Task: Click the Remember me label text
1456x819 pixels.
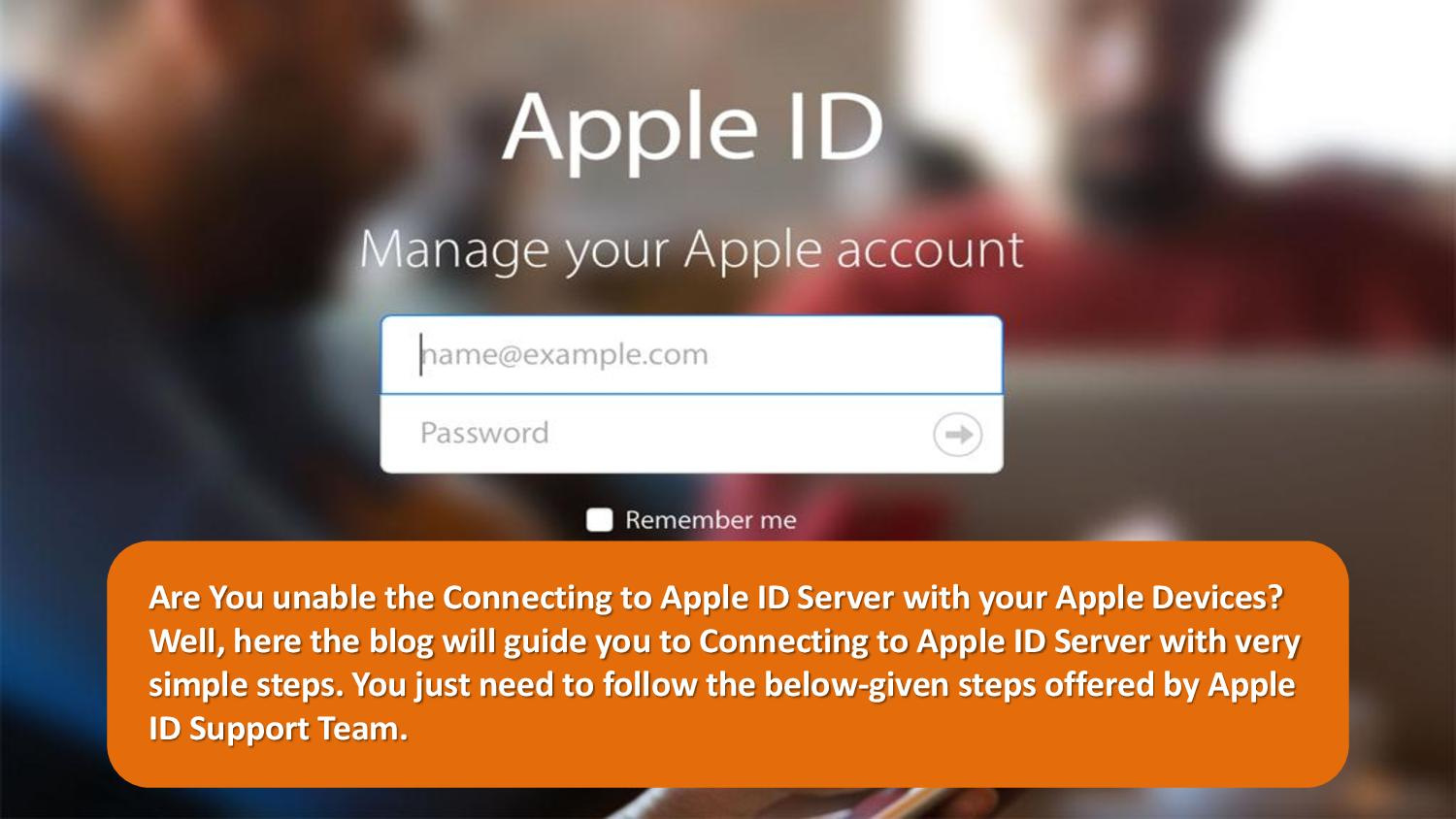Action: coord(711,520)
